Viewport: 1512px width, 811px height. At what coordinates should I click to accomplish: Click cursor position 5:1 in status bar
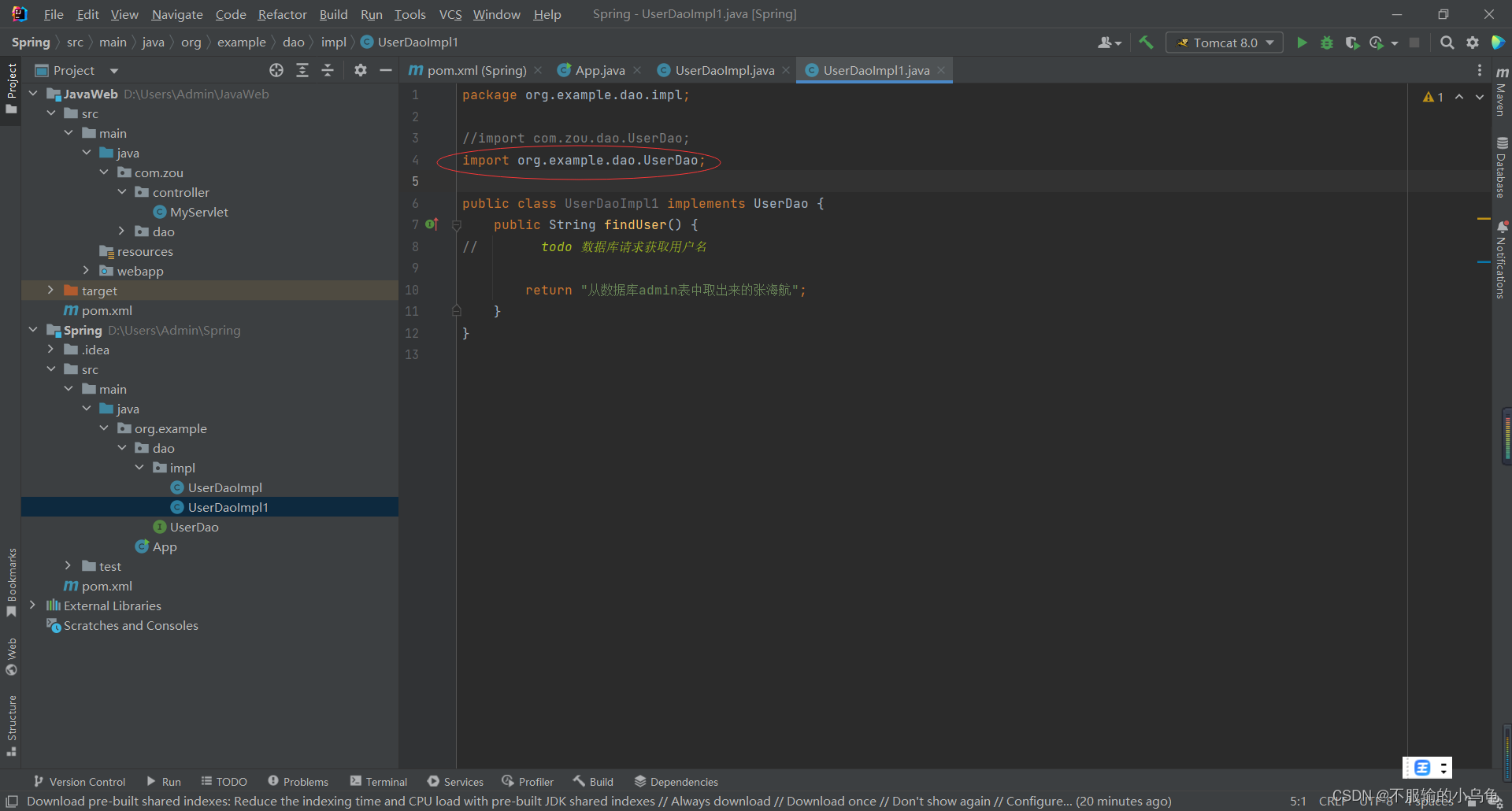[1298, 801]
